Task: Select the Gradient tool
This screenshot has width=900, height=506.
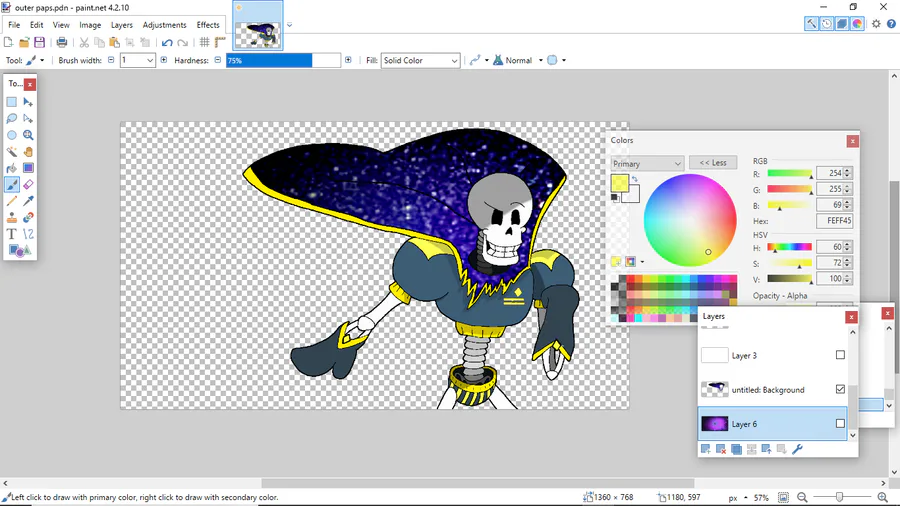Action: (28, 168)
